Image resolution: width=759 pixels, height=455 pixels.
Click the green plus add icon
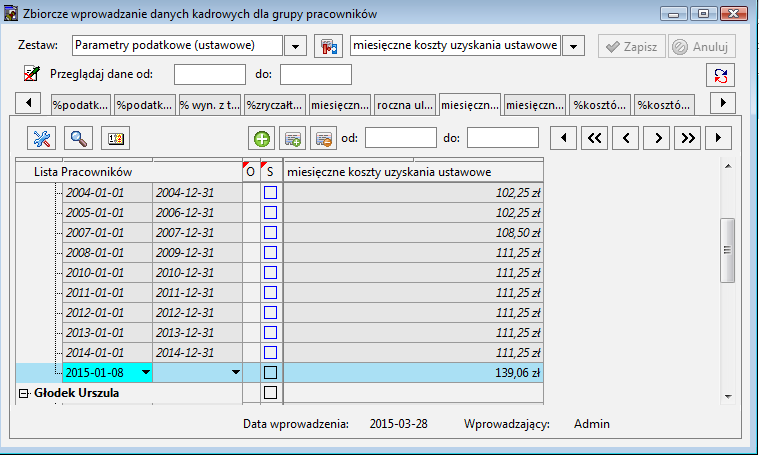[261, 139]
